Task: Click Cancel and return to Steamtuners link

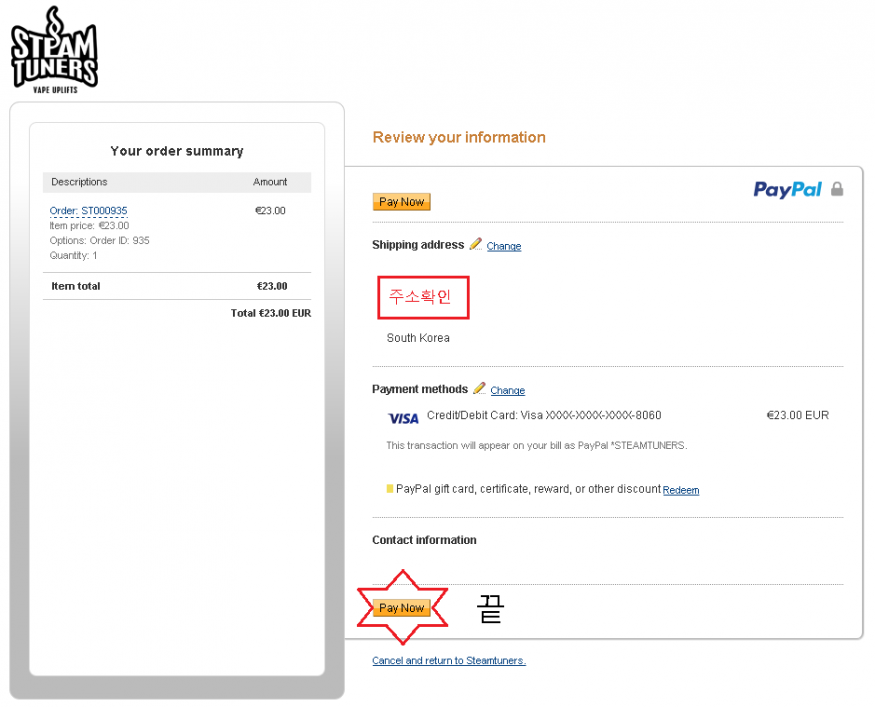Action: click(449, 661)
